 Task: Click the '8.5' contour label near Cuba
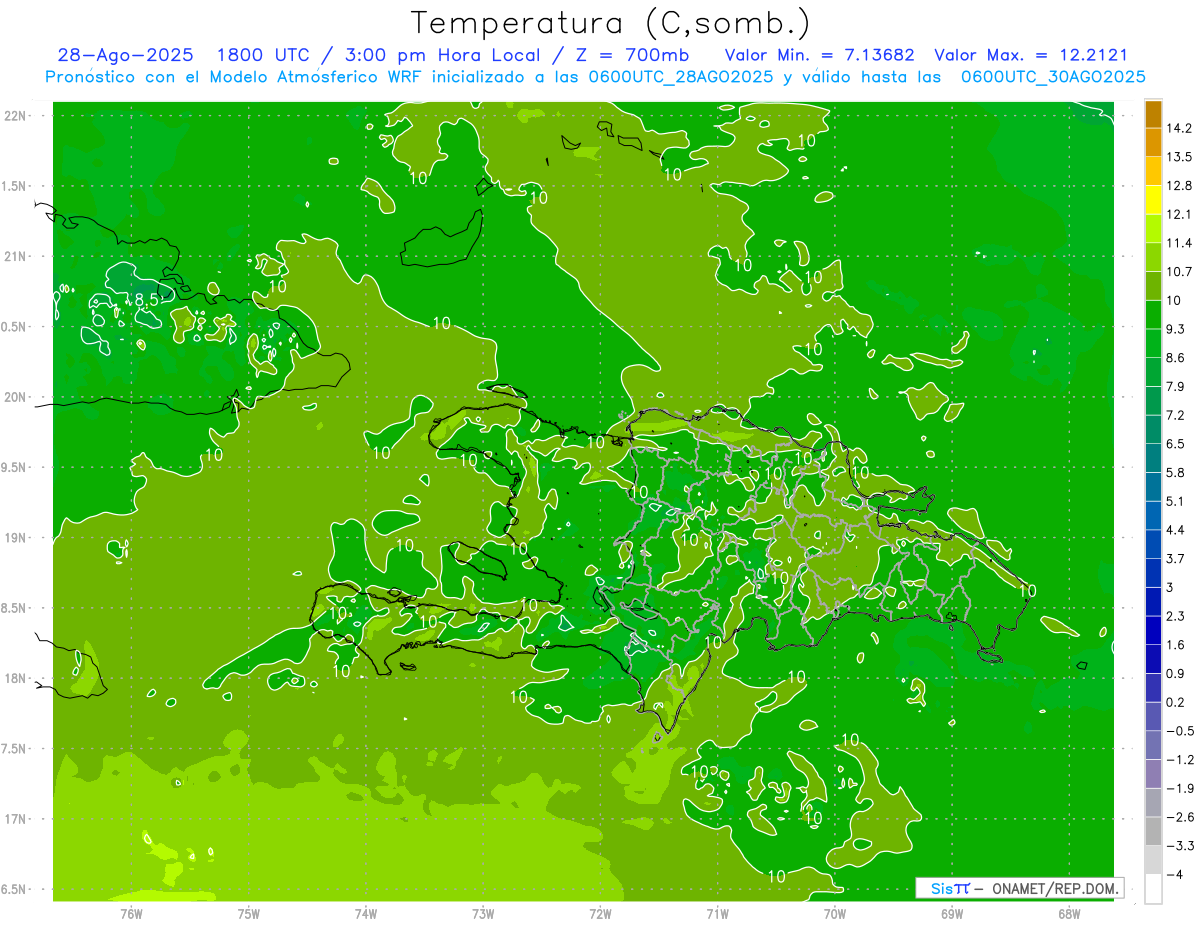(x=147, y=299)
